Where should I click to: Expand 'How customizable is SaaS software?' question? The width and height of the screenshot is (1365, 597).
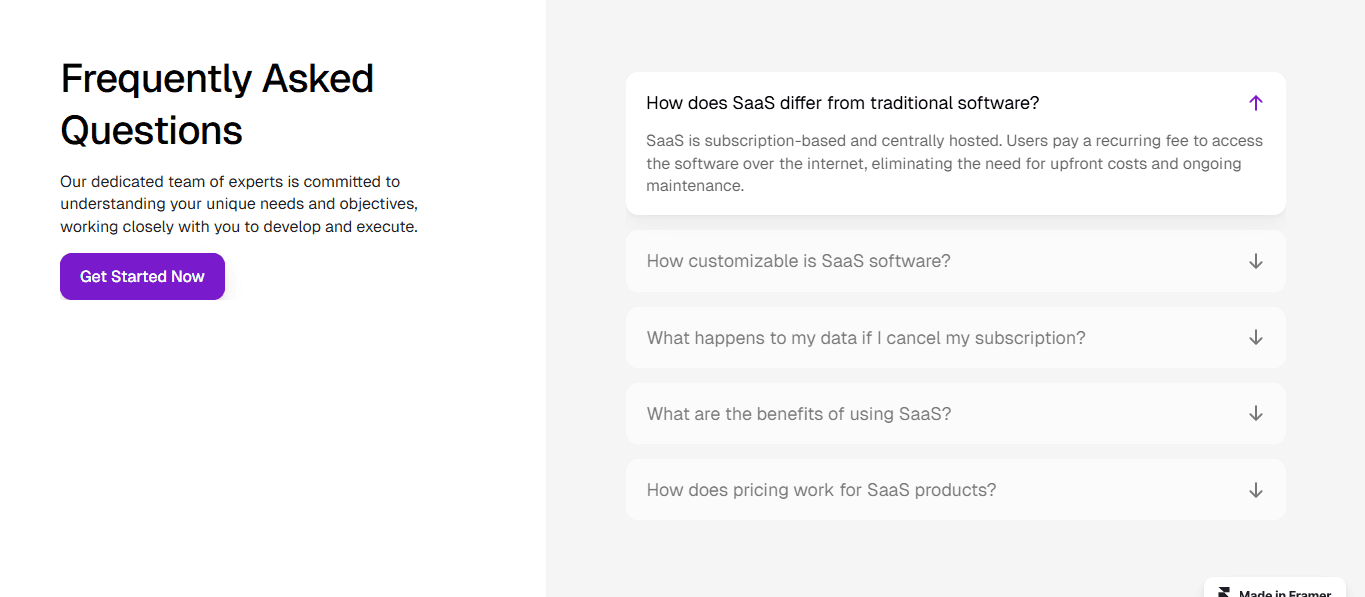pyautogui.click(x=955, y=261)
